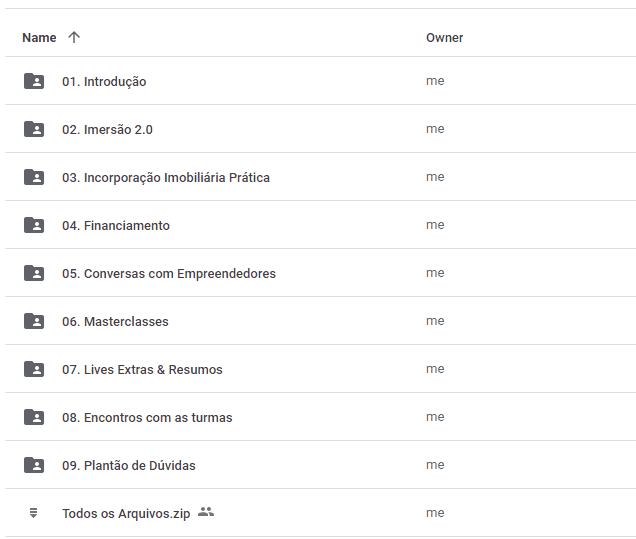Screen dimensions: 636x539
Task: Click the Name column header
Action: click(x=39, y=38)
